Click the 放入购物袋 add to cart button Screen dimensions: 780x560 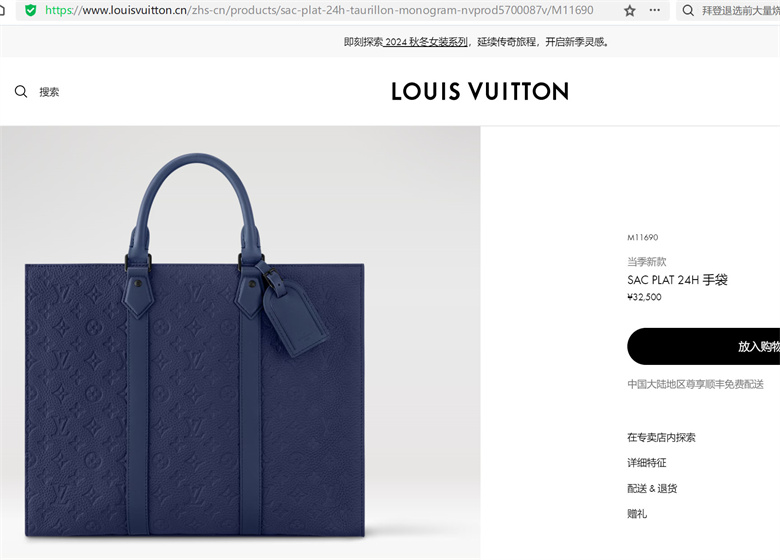(703, 346)
